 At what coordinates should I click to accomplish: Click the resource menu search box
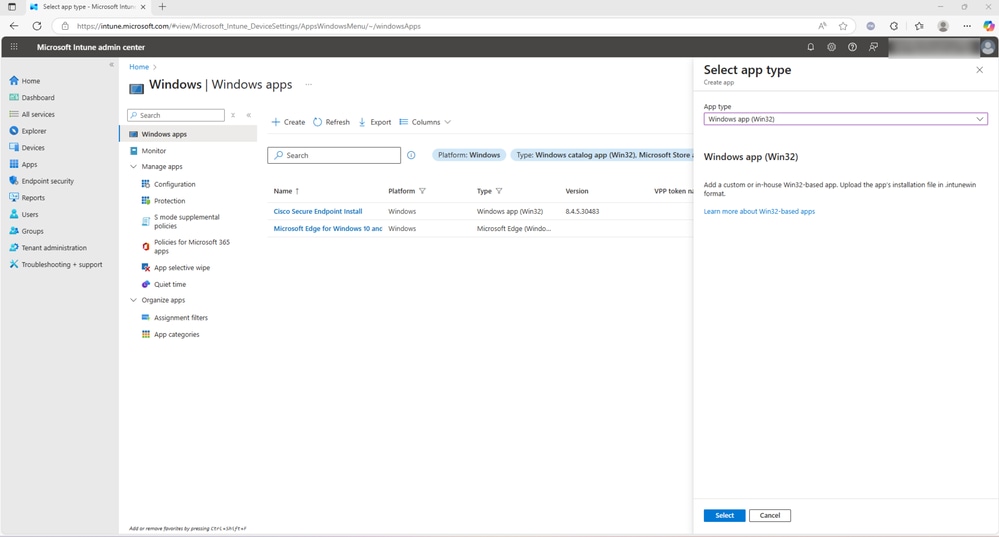pyautogui.click(x=176, y=115)
